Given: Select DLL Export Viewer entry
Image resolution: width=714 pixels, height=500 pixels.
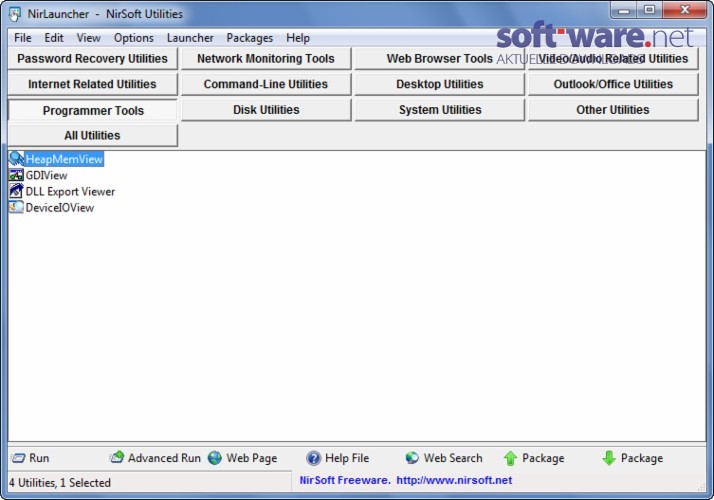Looking at the screenshot, I should [x=70, y=191].
